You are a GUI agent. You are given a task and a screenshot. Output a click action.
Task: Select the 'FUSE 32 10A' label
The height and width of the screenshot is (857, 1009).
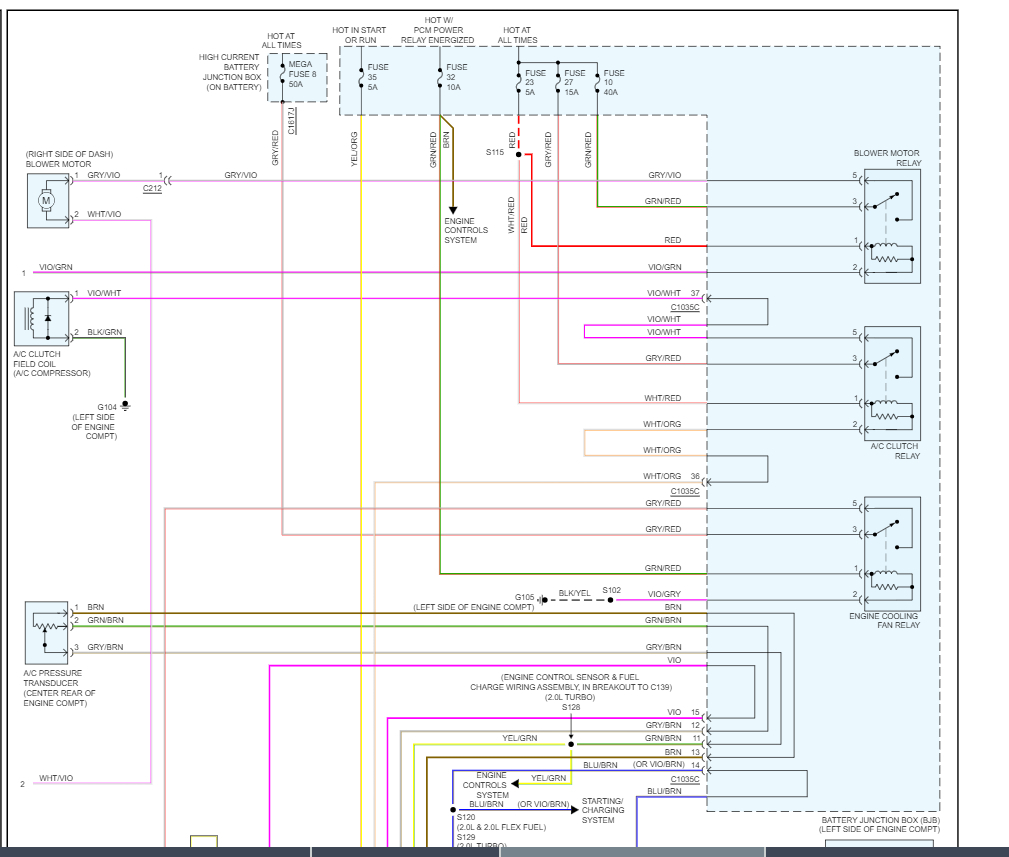[456, 77]
